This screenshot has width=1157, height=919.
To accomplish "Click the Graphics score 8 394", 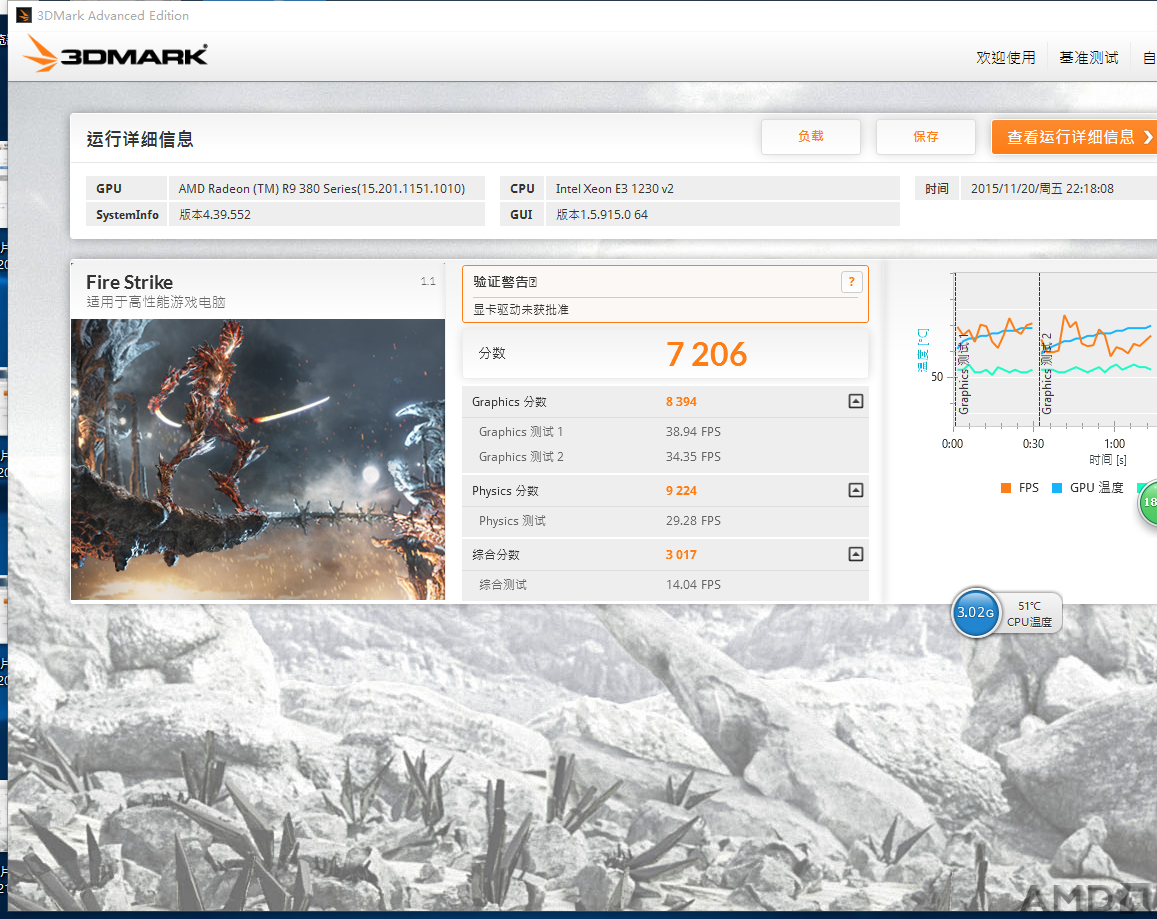I will coord(681,402).
